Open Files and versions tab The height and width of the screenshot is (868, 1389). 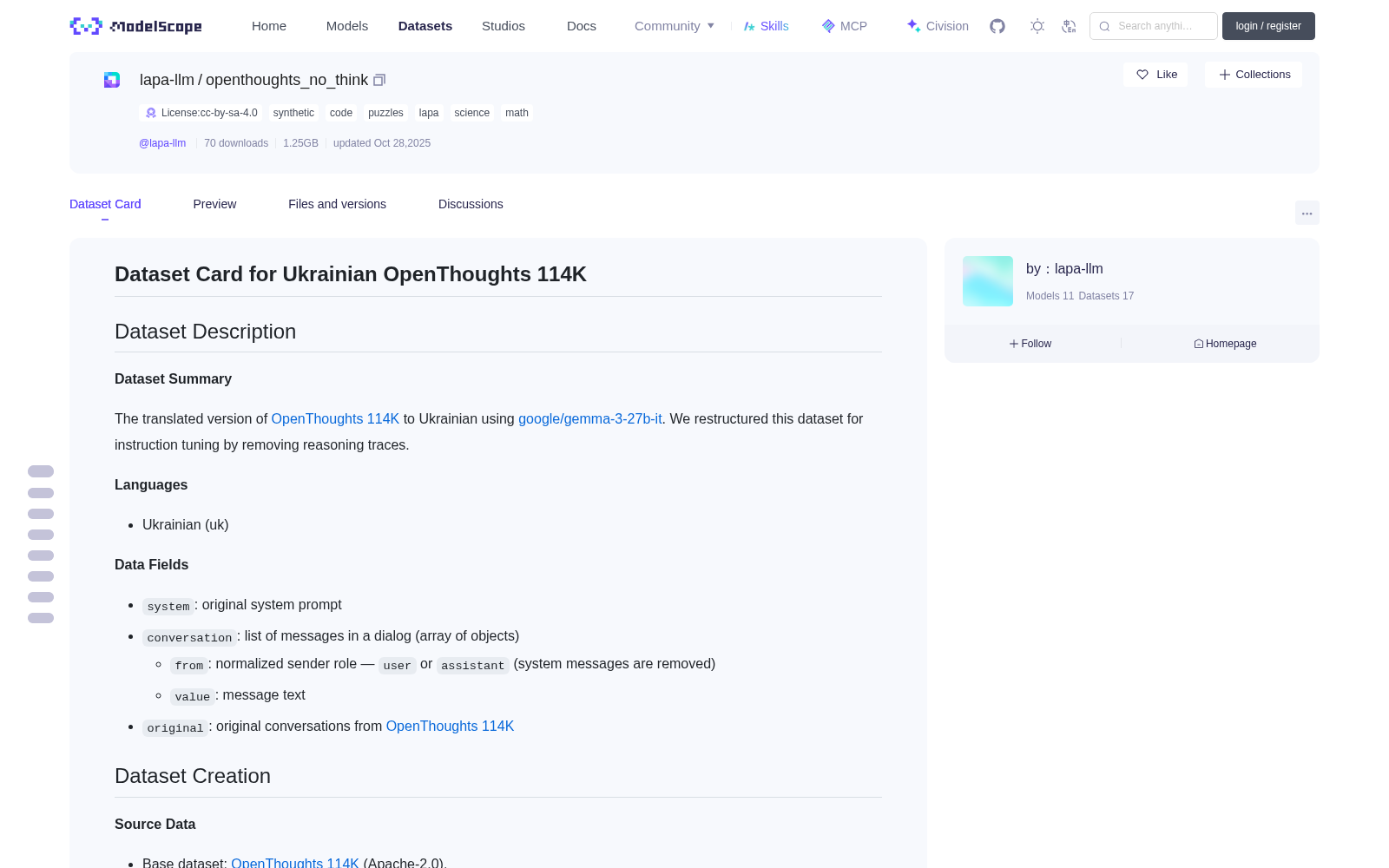[337, 204]
